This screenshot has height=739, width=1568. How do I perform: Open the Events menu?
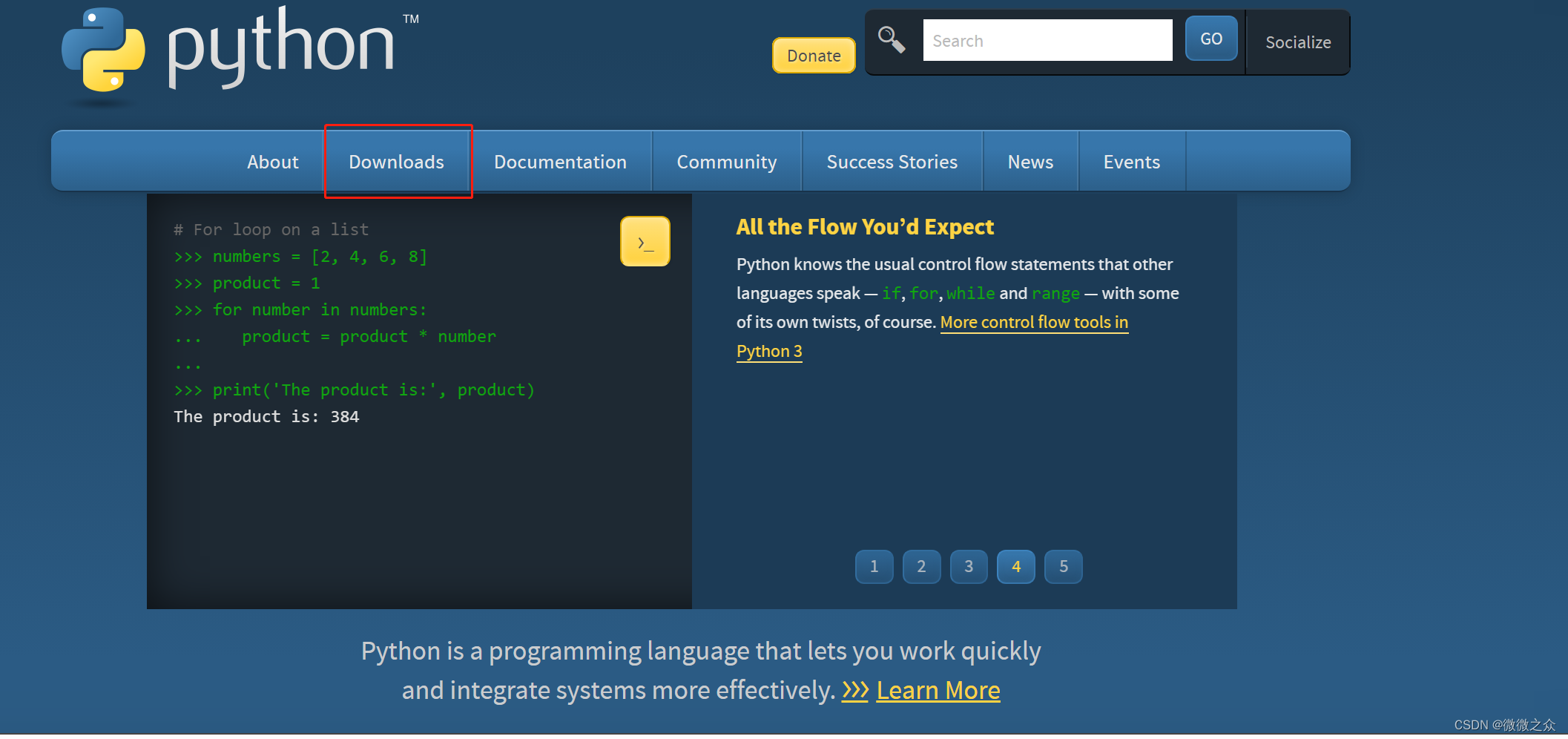point(1132,162)
